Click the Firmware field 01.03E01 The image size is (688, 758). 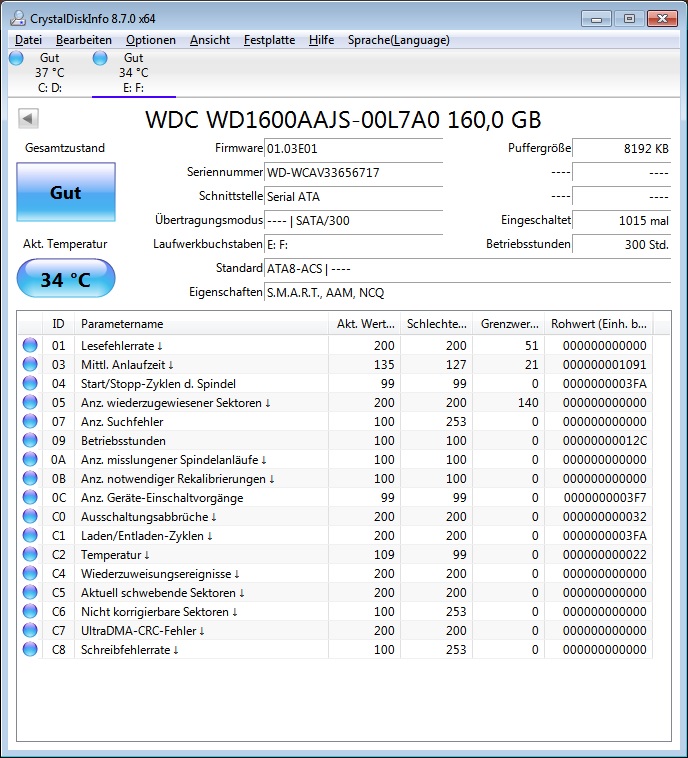353,148
